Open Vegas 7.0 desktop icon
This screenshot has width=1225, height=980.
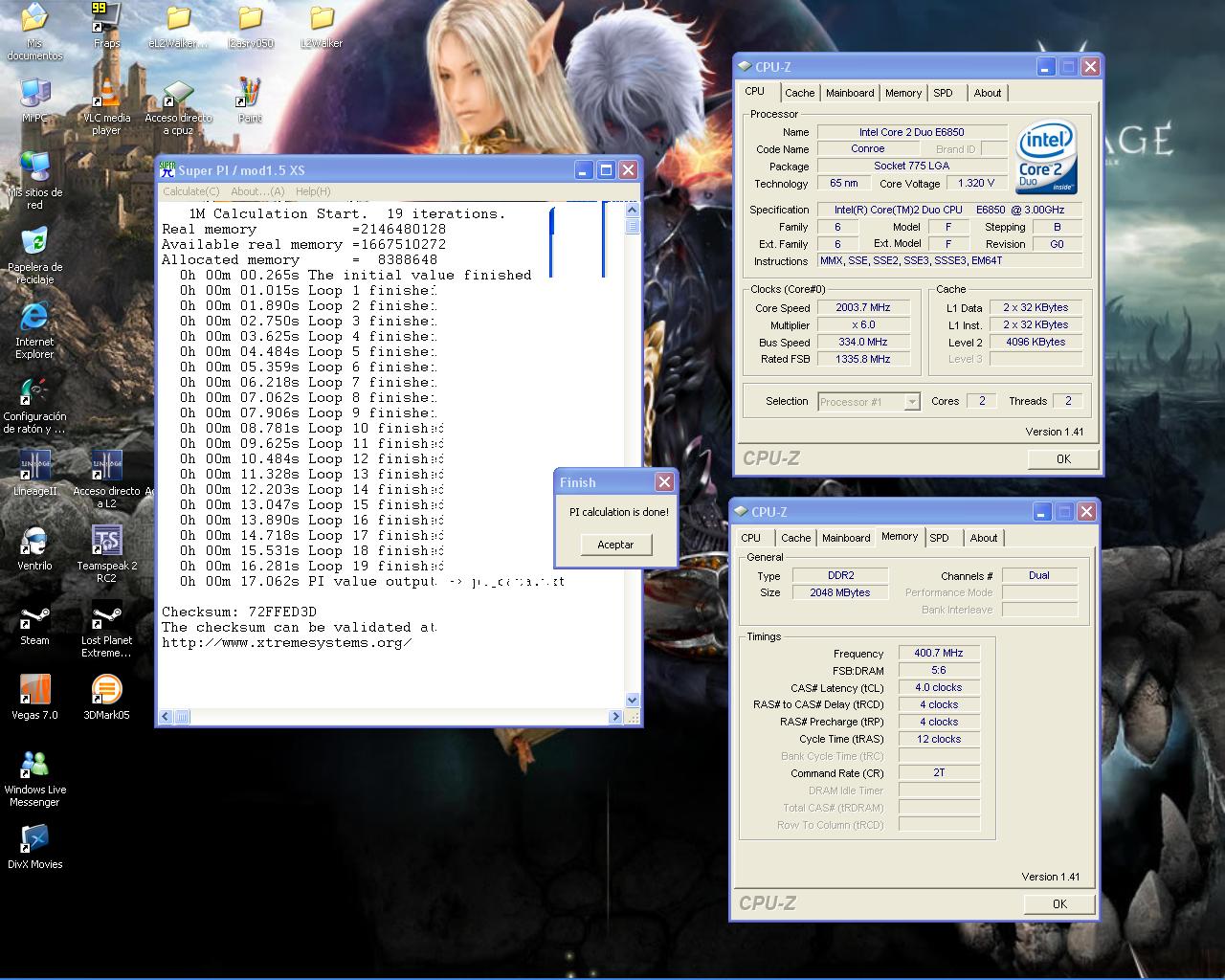click(x=34, y=691)
